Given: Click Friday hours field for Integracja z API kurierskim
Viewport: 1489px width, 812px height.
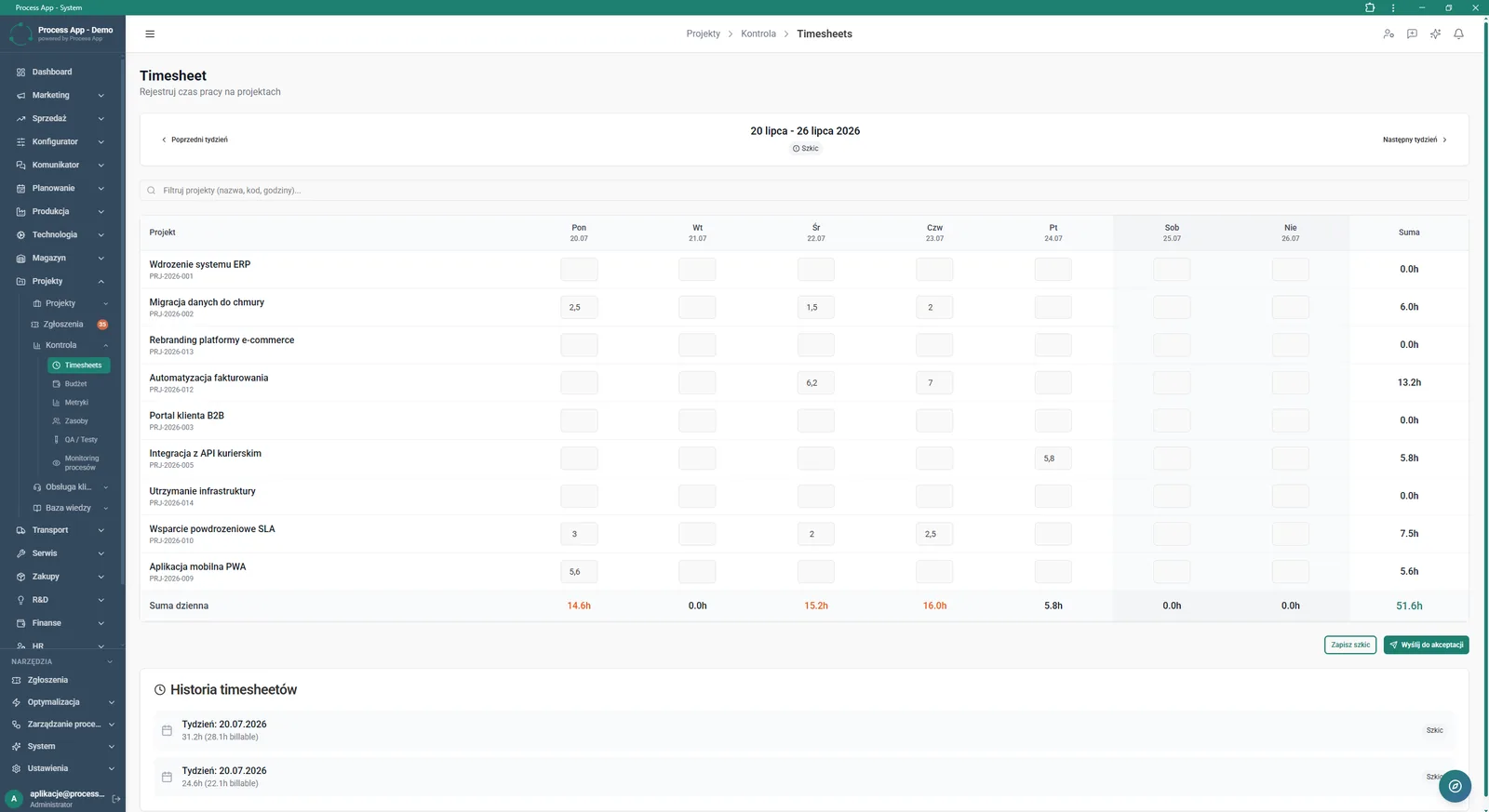Looking at the screenshot, I should pyautogui.click(x=1053, y=459).
